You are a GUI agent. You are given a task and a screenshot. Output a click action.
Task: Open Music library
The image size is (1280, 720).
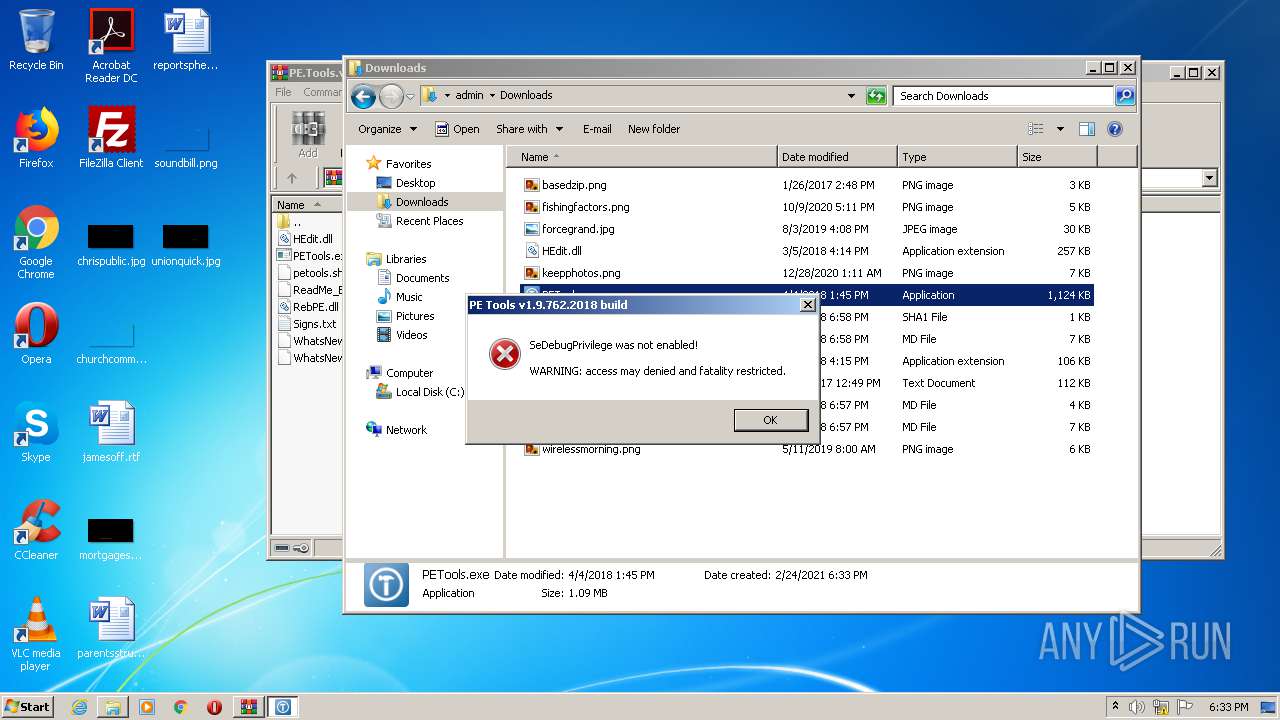(409, 297)
